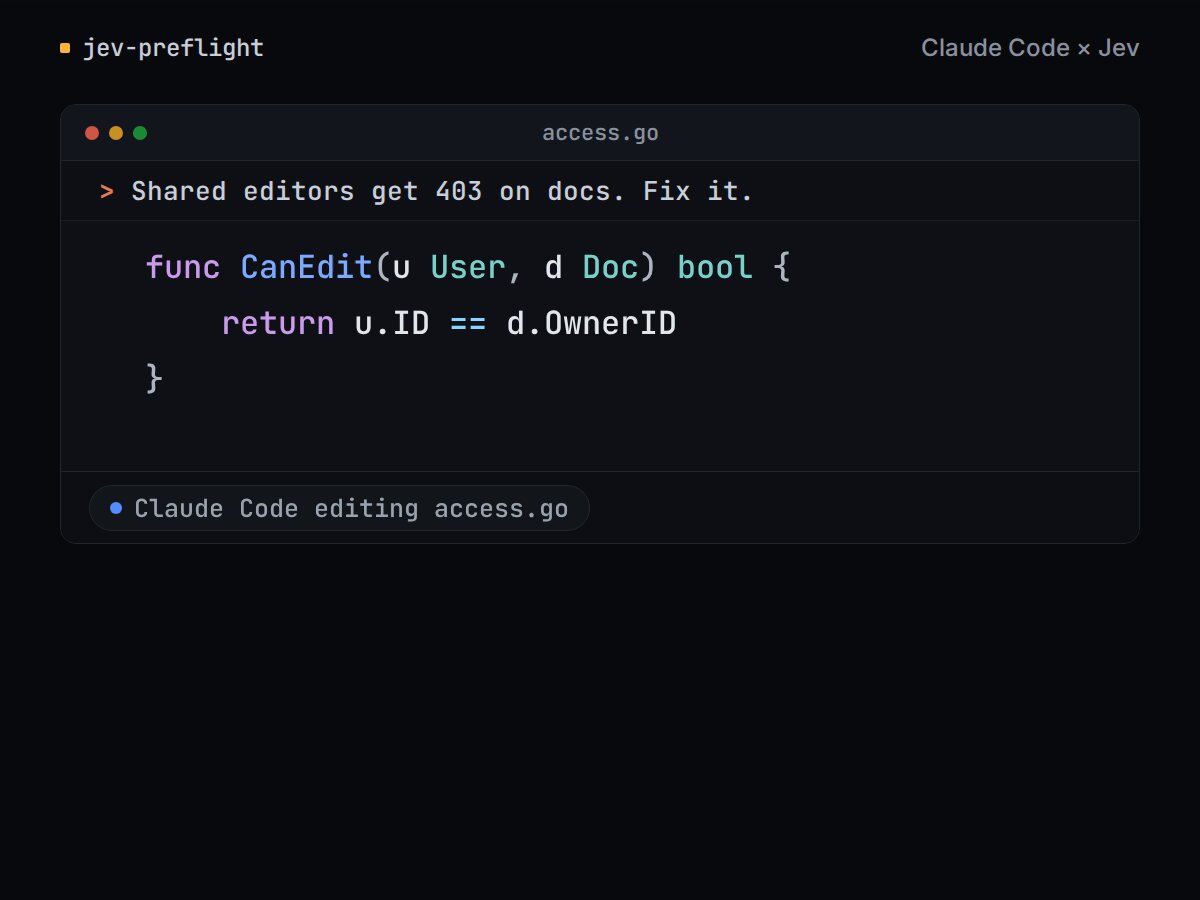Click the prompt 'Shared editors get 403 on docs. Fix it.'
The height and width of the screenshot is (900, 1200).
(x=442, y=191)
